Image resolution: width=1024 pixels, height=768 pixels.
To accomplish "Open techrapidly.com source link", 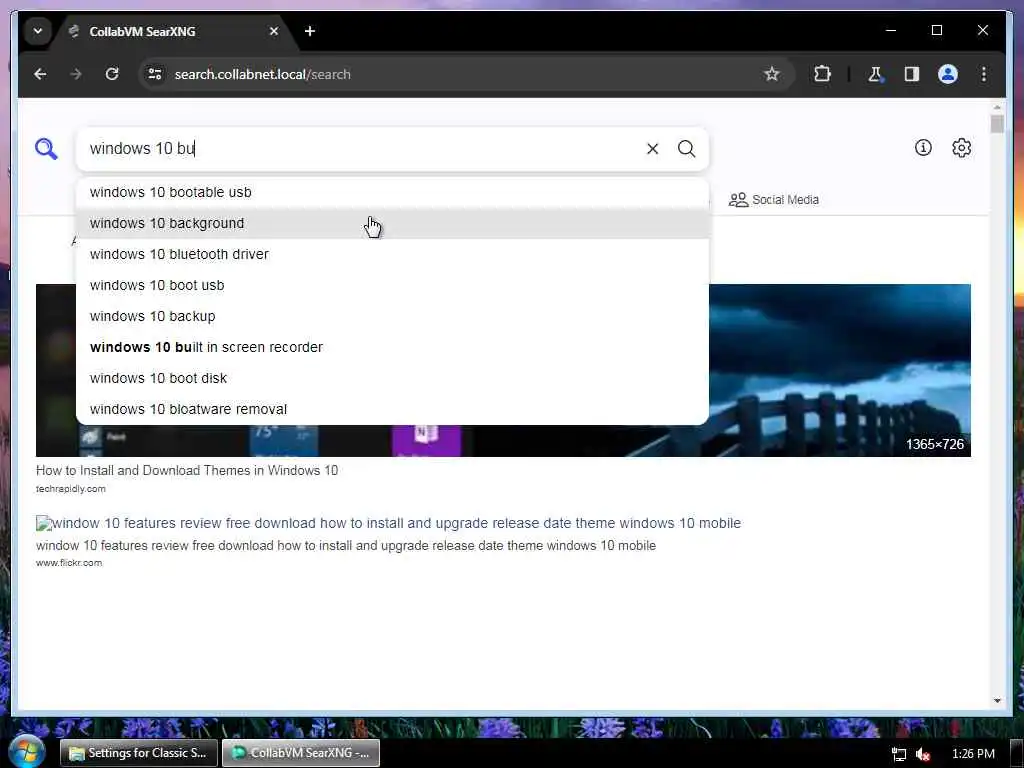I will click(x=71, y=488).
